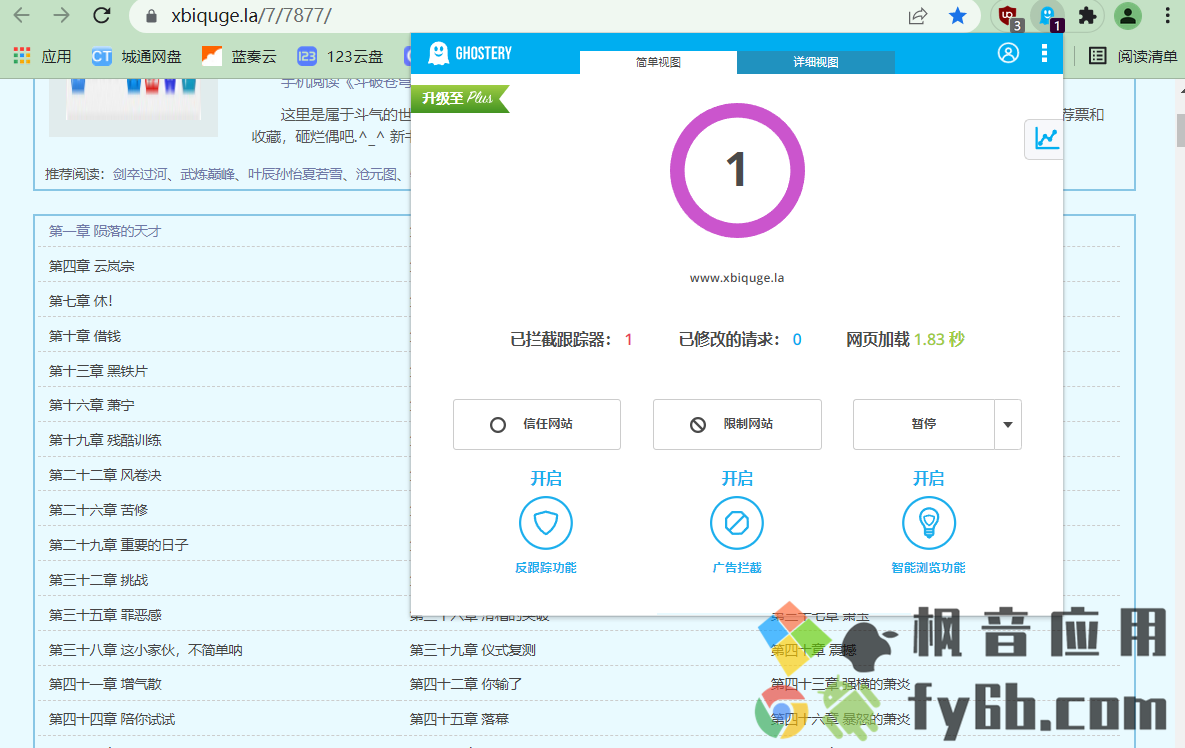The height and width of the screenshot is (748, 1185).
Task: Open chapter 第三十二章 挑战
Action: click(x=98, y=580)
